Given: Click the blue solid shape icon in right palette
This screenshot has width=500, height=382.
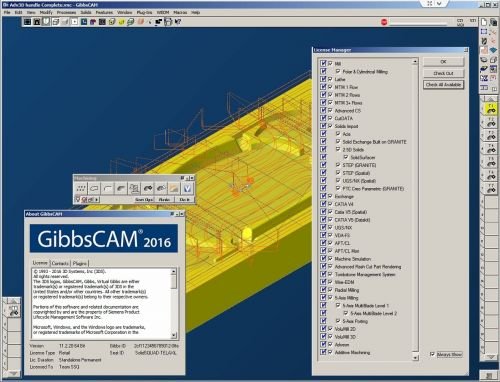Looking at the screenshot, I should point(493,50).
